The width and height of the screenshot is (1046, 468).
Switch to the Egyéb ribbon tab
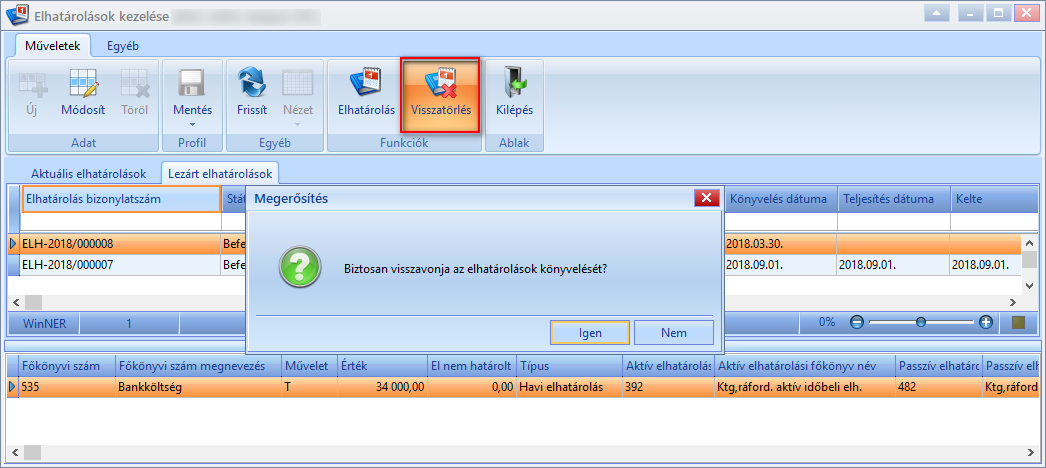(123, 46)
